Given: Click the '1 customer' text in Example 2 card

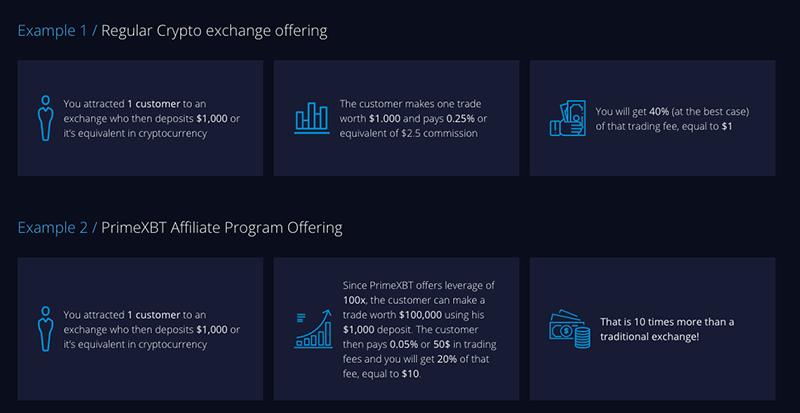Looking at the screenshot, I should click(x=154, y=315).
